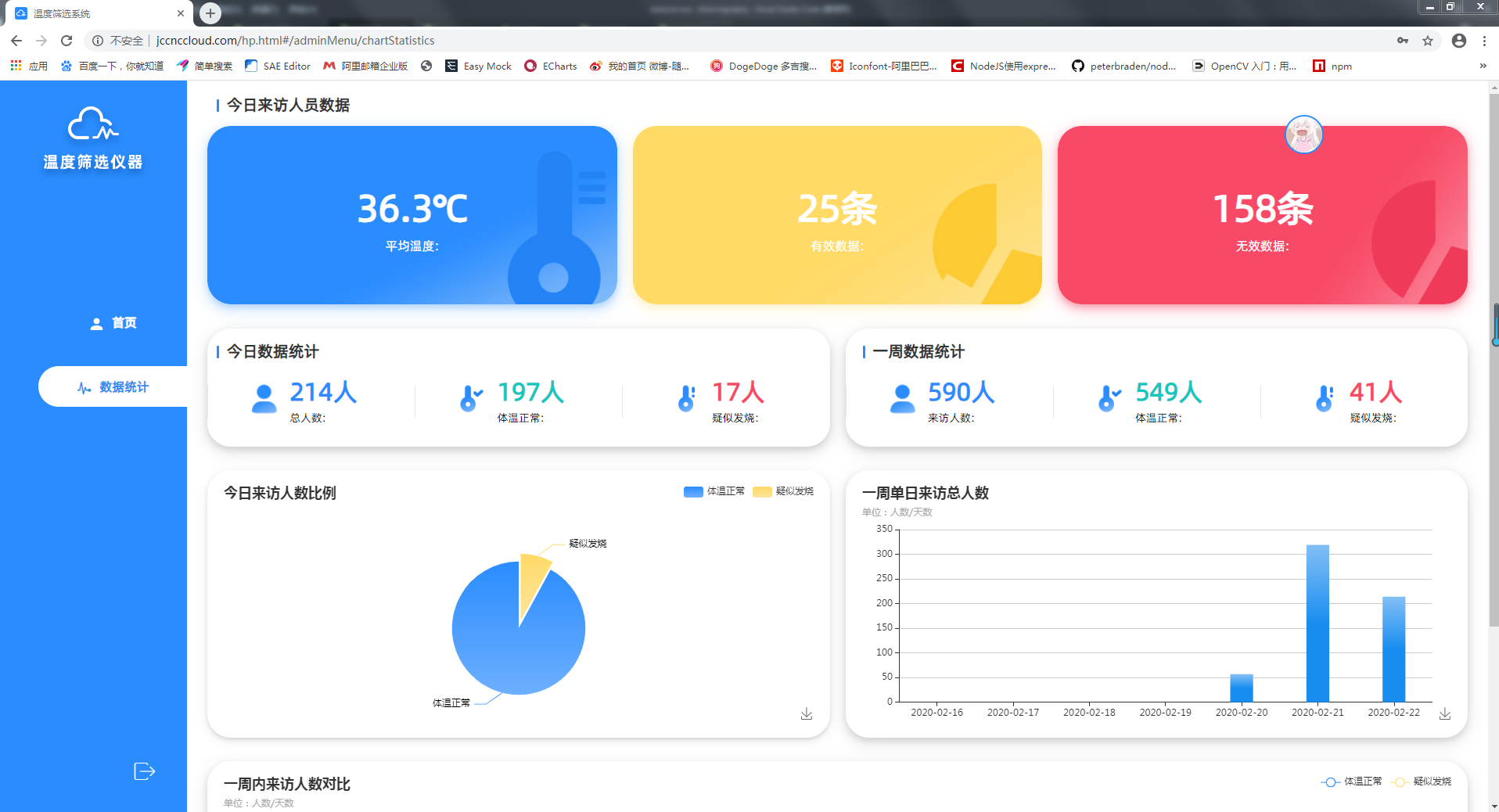The height and width of the screenshot is (812, 1499).
Task: Reload the page
Action: pos(67,41)
